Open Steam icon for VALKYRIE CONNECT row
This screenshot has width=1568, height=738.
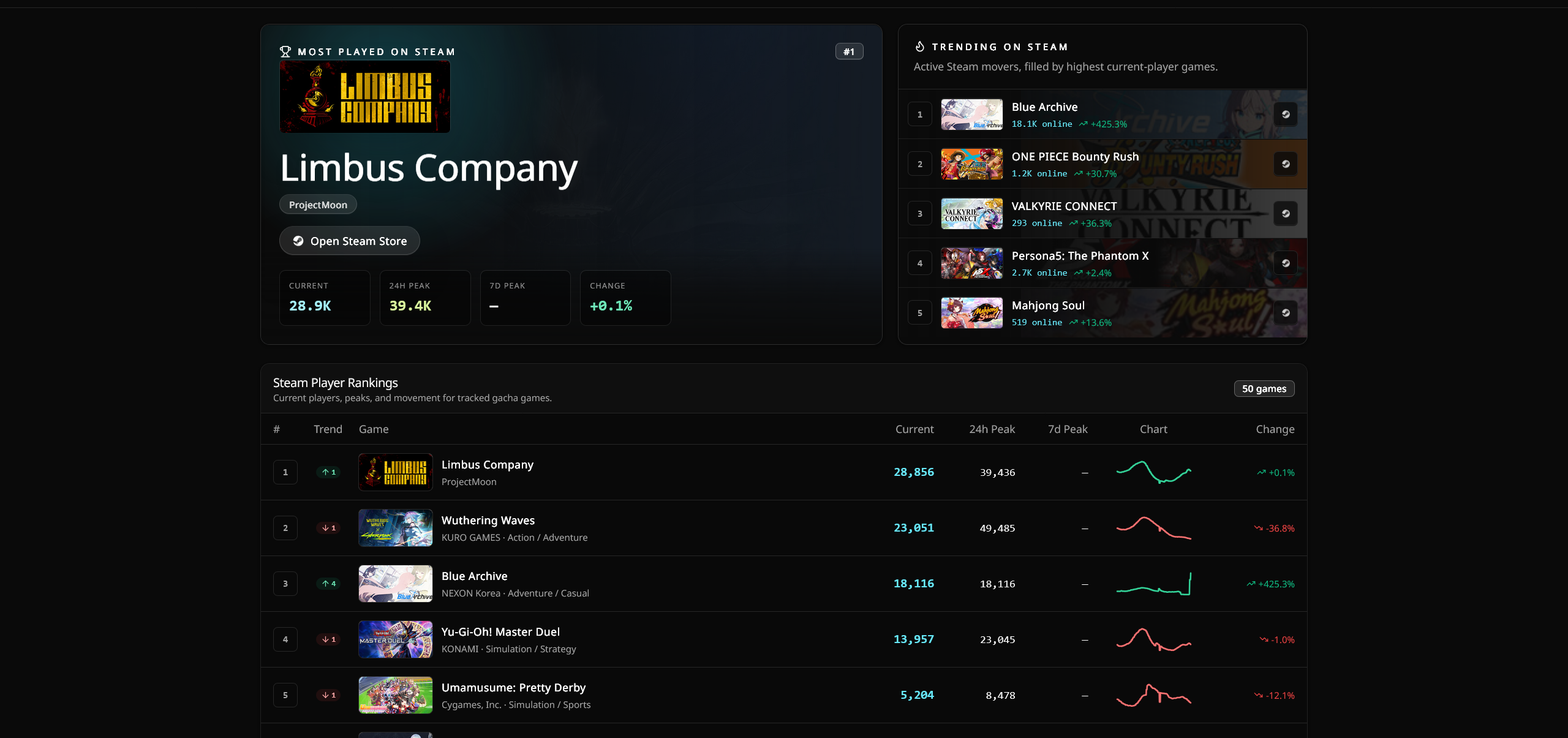tap(1286, 214)
